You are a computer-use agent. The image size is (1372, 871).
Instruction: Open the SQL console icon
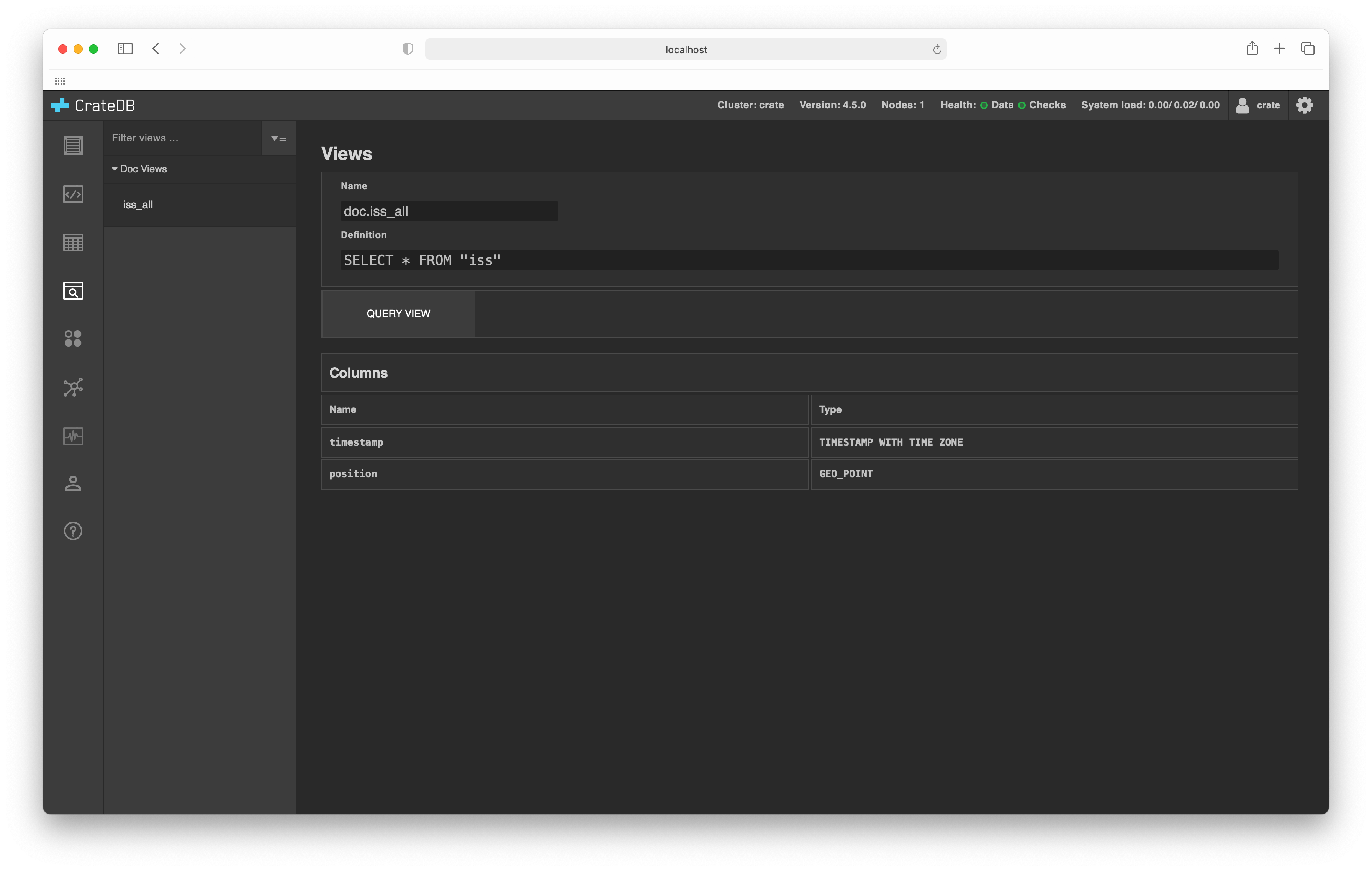coord(73,194)
